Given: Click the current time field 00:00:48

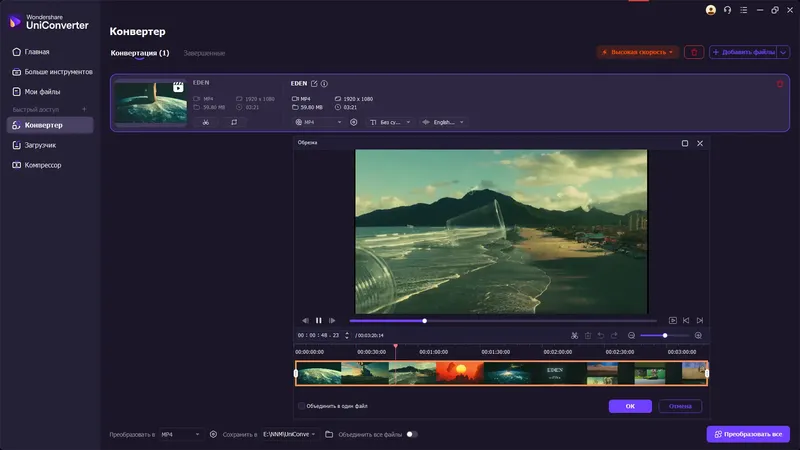Looking at the screenshot, I should (x=319, y=335).
